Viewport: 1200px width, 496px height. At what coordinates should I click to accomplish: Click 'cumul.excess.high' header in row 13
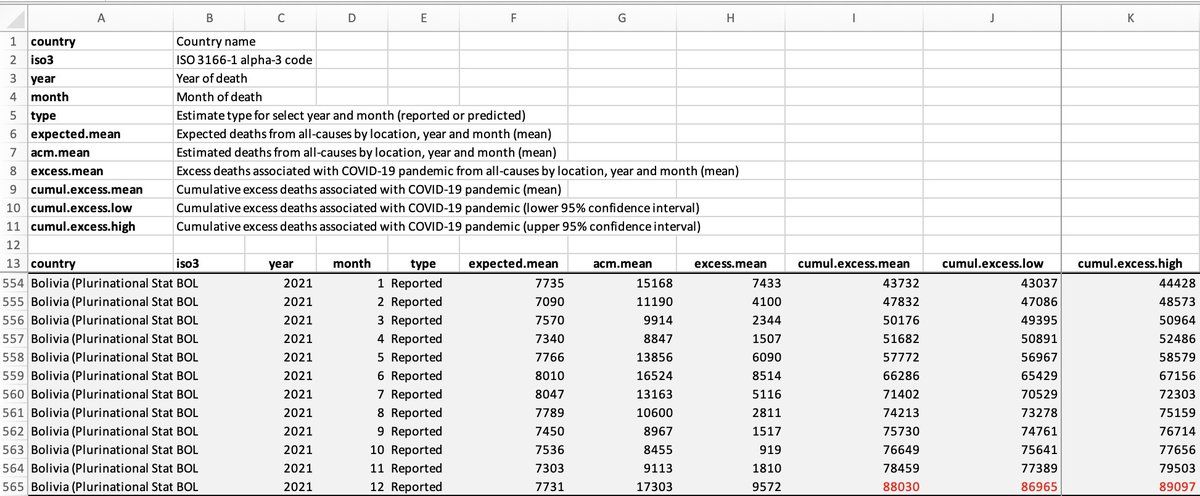[x=1130, y=264]
